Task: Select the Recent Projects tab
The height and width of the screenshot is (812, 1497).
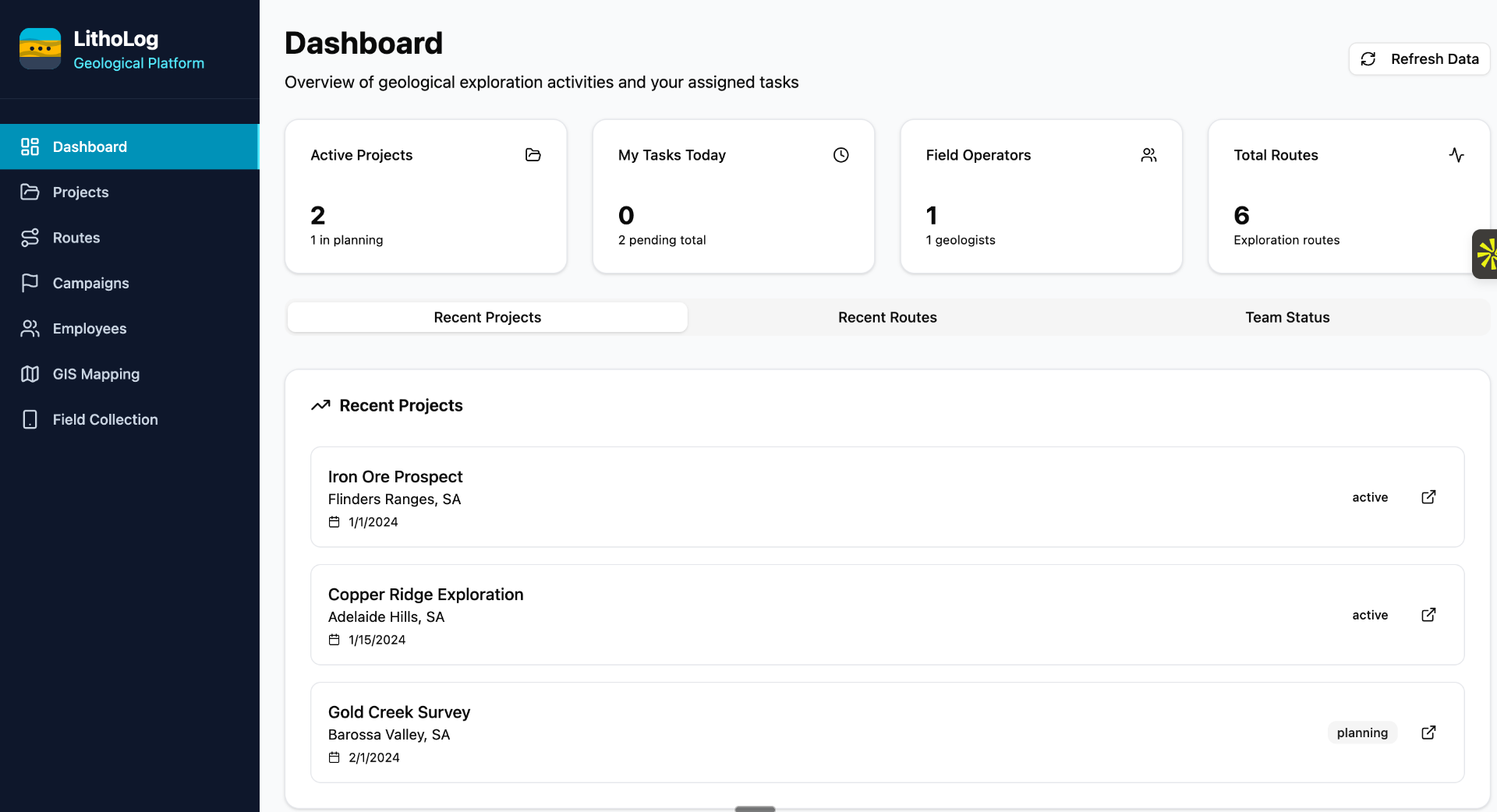Action: pyautogui.click(x=487, y=317)
